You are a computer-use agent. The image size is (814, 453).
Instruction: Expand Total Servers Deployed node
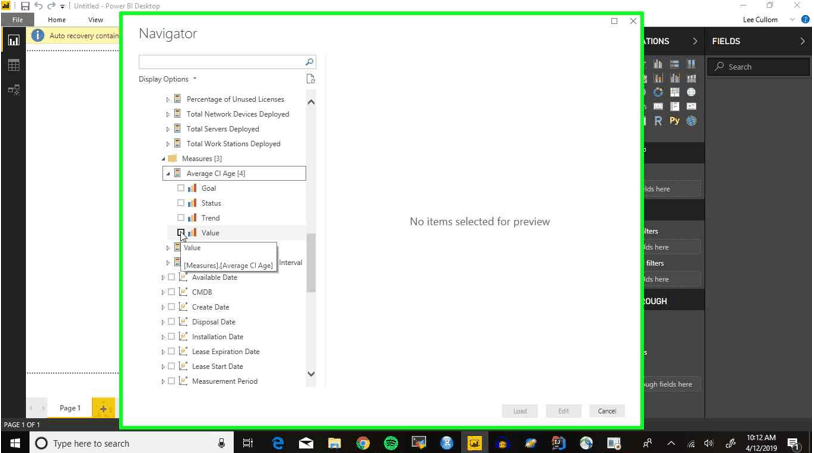pos(168,129)
